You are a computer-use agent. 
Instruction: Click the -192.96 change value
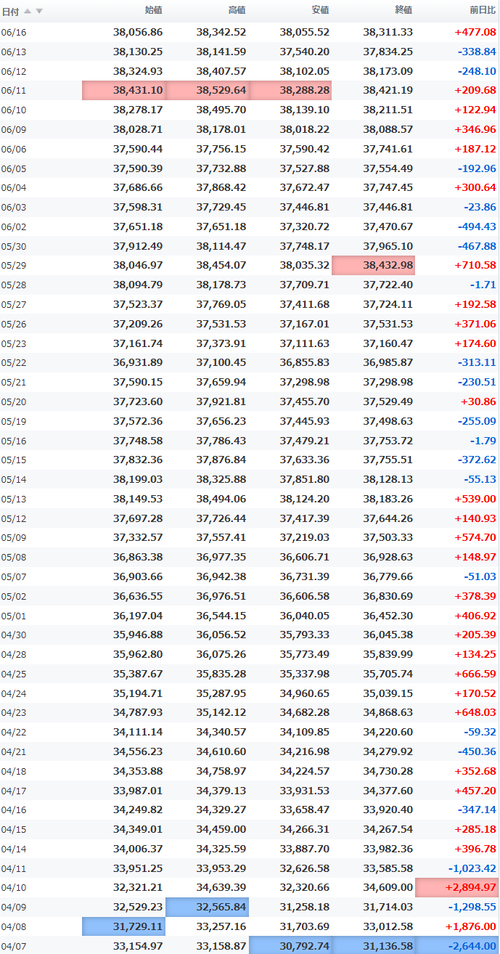pos(477,169)
